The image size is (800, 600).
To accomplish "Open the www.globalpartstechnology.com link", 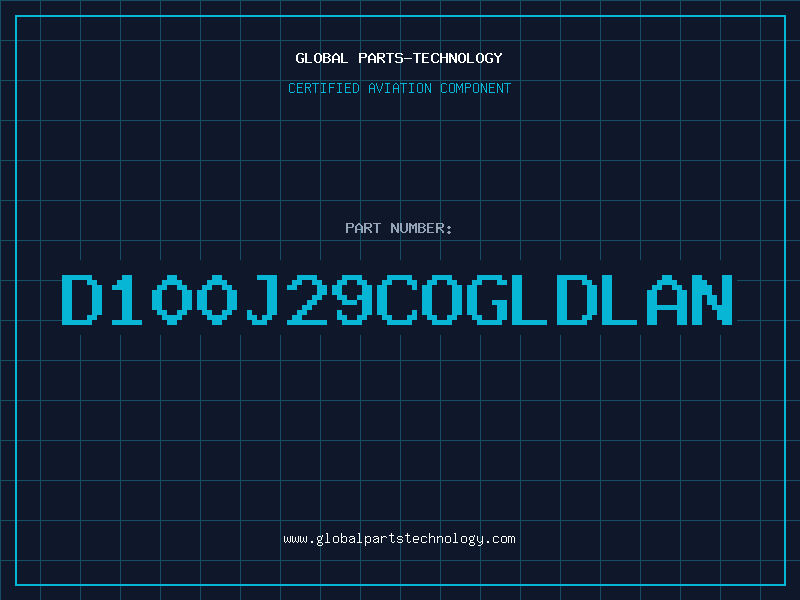I will [x=399, y=539].
